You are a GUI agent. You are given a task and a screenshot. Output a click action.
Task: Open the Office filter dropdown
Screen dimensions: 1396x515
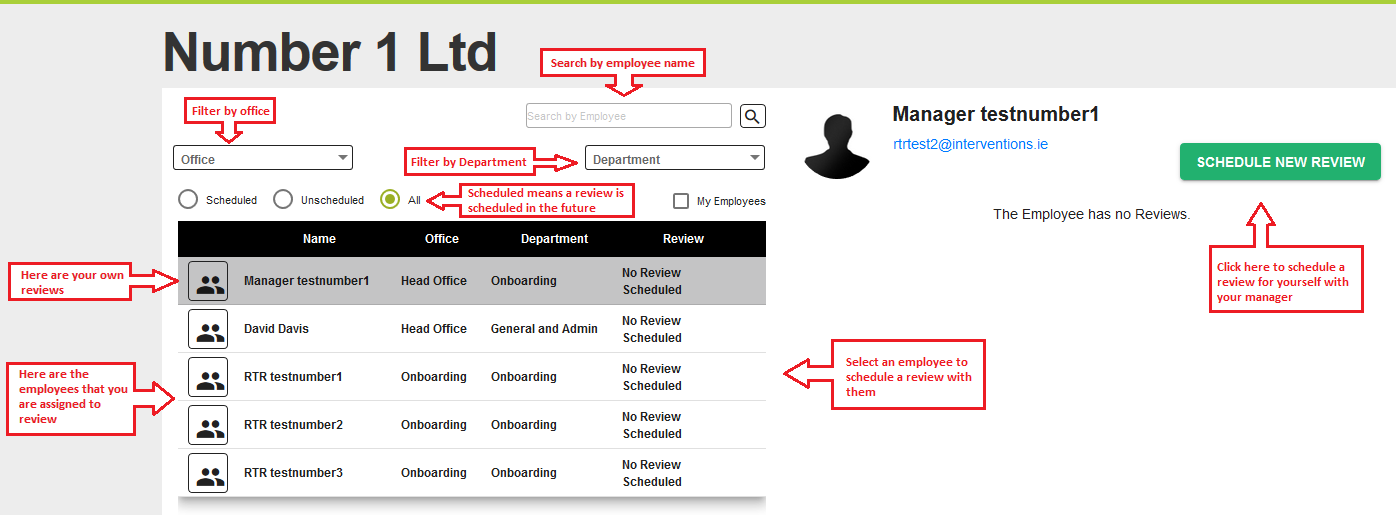point(263,158)
